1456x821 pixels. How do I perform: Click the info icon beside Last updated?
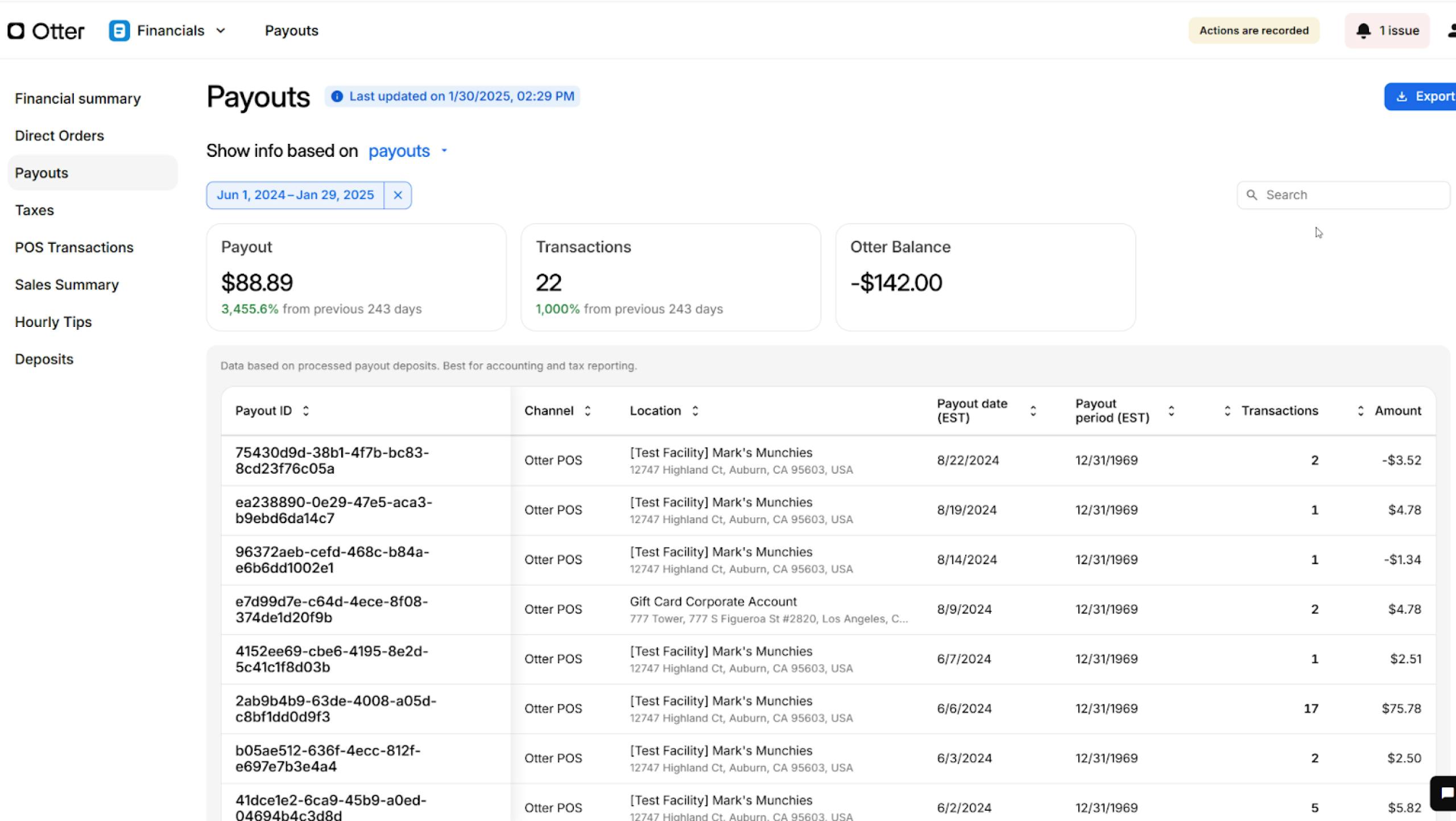(x=337, y=97)
